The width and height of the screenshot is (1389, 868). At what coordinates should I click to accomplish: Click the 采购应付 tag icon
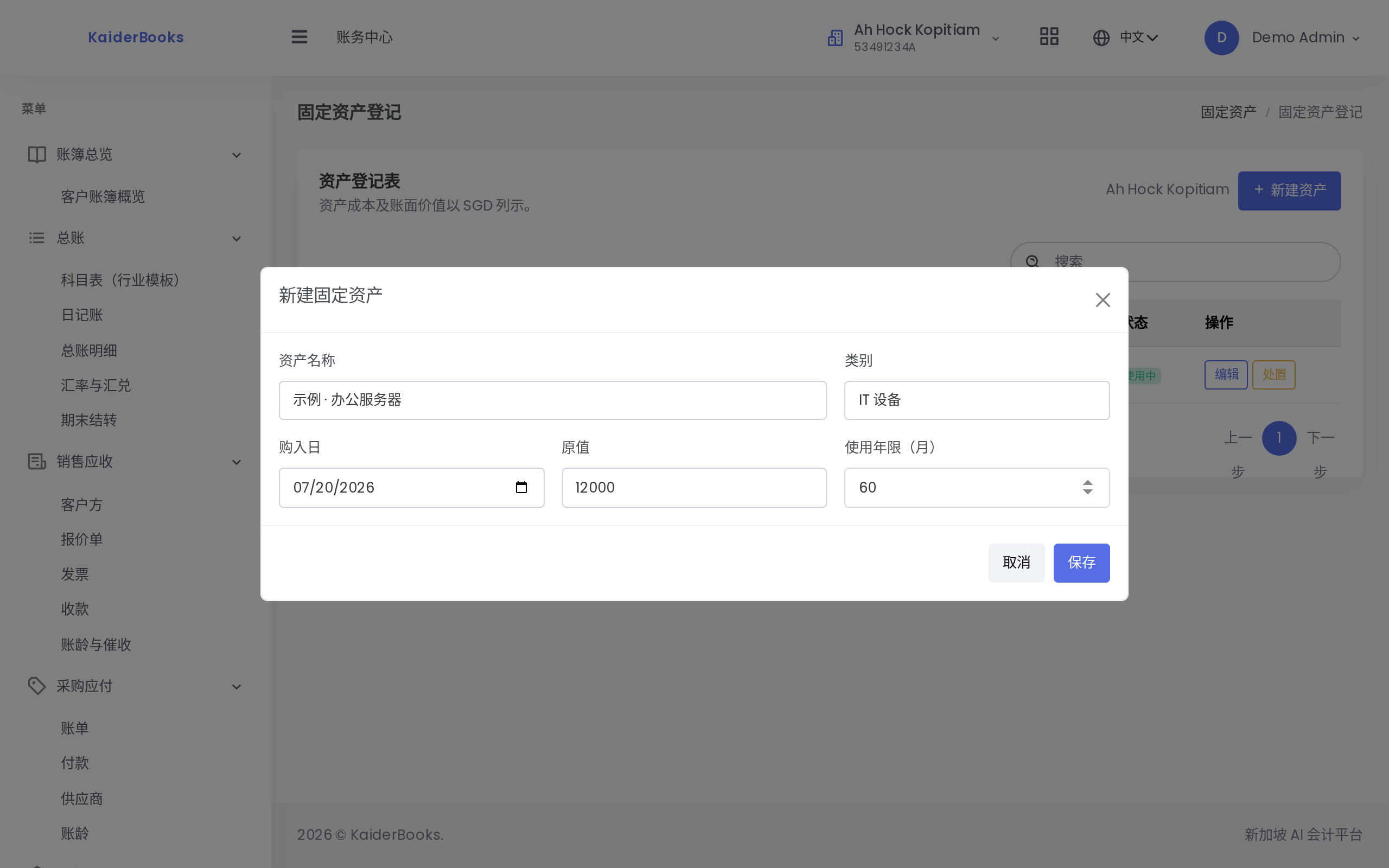click(x=37, y=686)
